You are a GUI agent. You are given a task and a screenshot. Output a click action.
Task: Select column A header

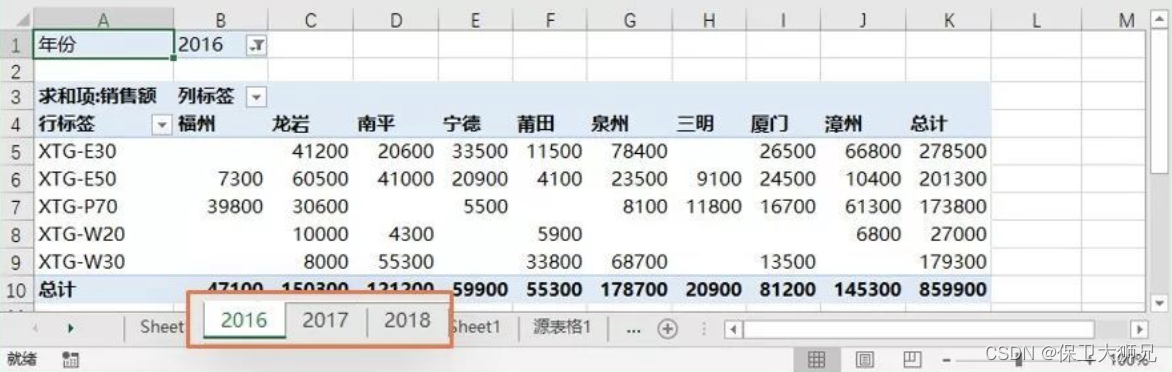click(x=103, y=20)
